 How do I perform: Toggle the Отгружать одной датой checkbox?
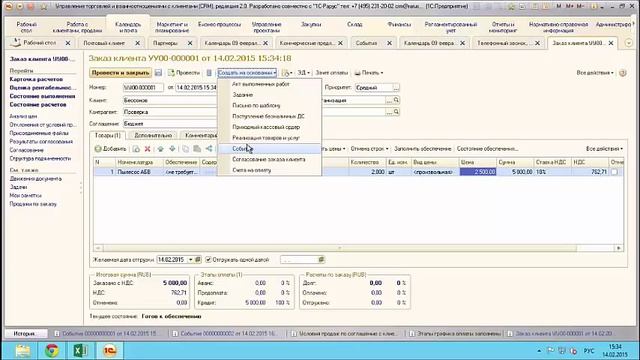[x=208, y=260]
